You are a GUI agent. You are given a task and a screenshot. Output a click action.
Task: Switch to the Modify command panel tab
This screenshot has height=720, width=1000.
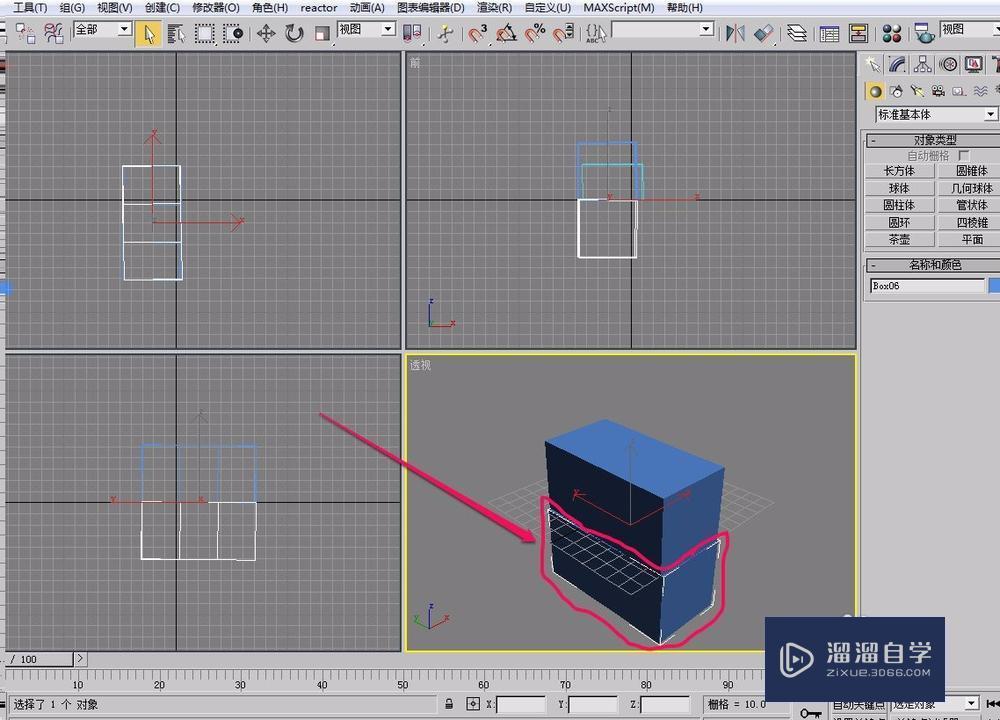coord(897,64)
